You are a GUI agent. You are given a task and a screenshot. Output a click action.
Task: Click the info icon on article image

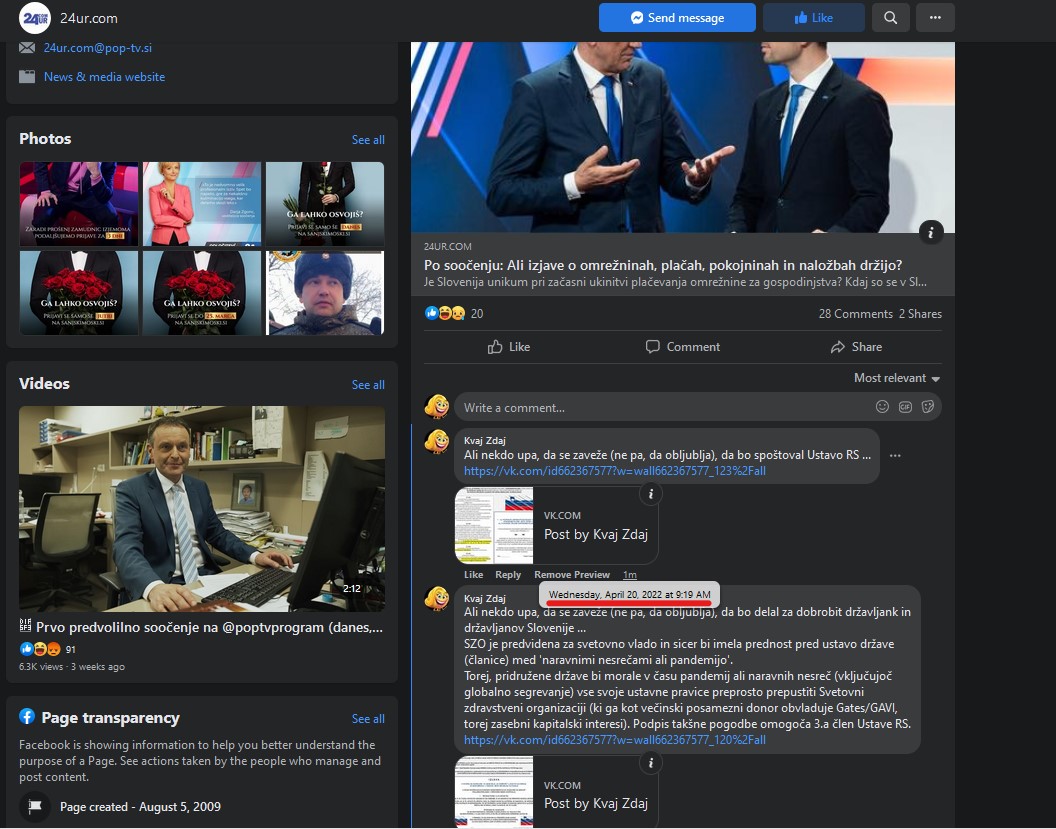pyautogui.click(x=930, y=232)
